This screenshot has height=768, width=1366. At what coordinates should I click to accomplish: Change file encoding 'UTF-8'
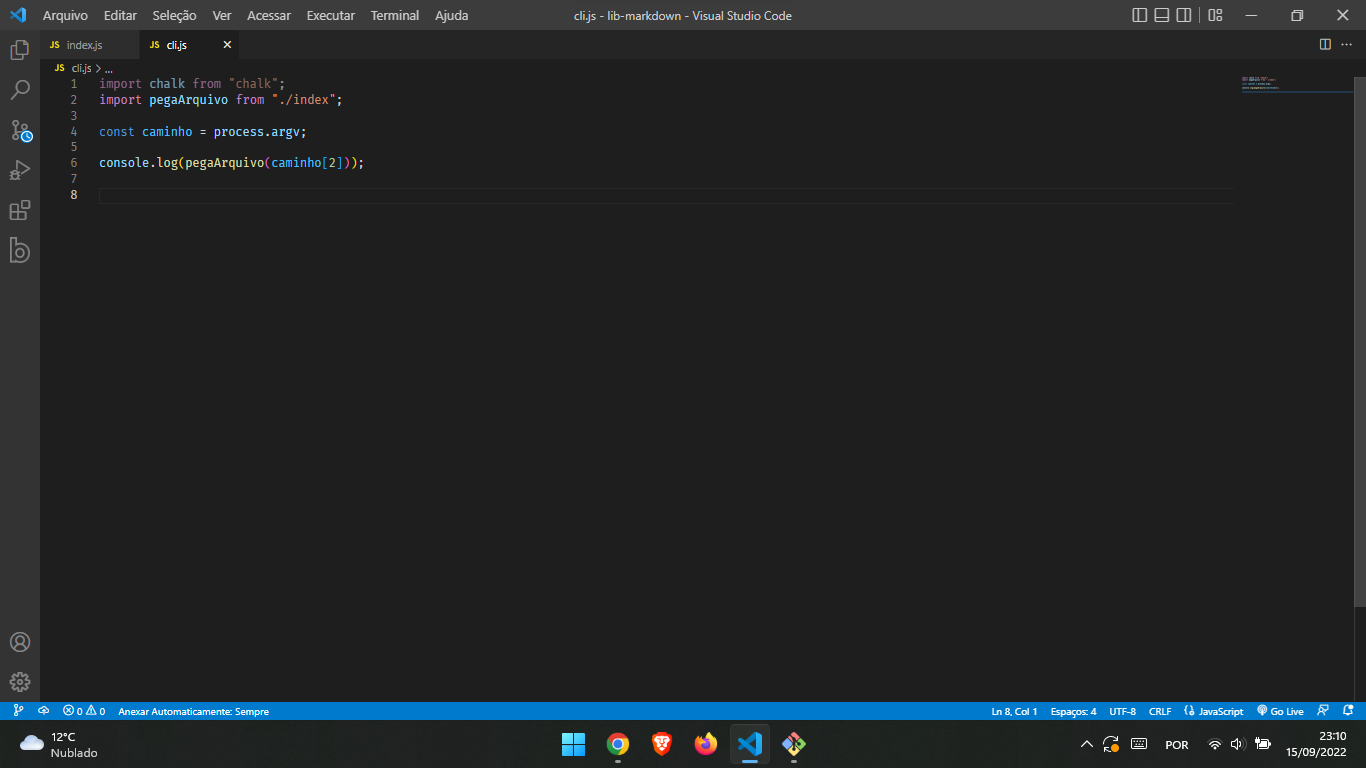tap(1122, 711)
